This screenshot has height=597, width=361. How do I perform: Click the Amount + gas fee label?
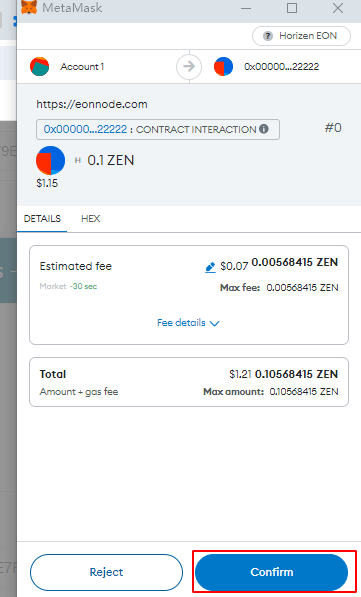(x=79, y=392)
